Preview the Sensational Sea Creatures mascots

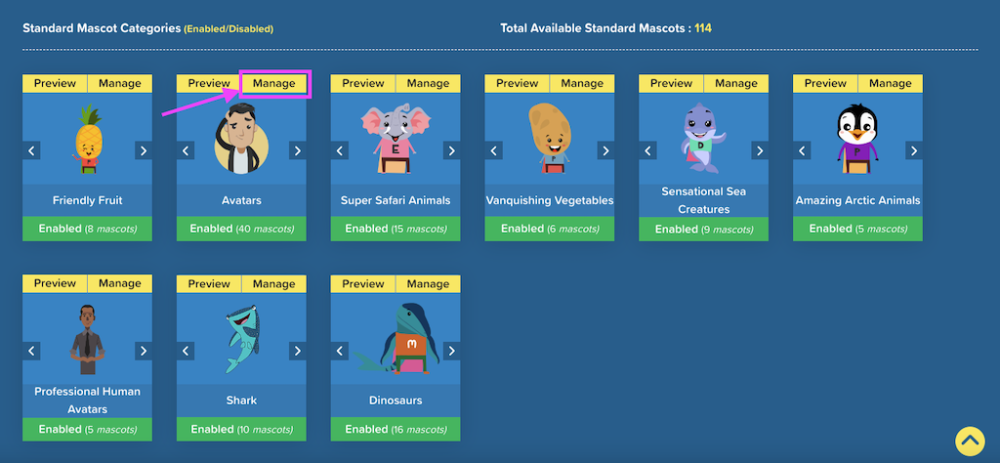(672, 84)
